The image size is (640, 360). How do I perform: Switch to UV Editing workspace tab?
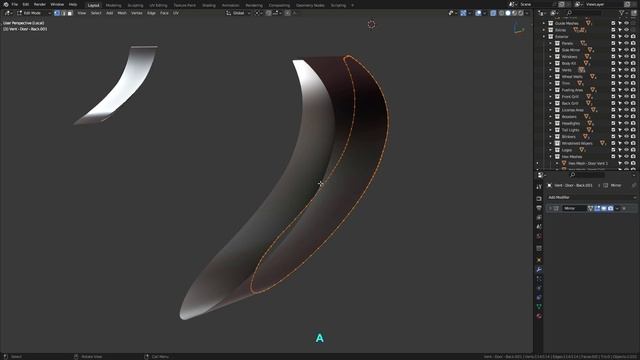tap(158, 5)
